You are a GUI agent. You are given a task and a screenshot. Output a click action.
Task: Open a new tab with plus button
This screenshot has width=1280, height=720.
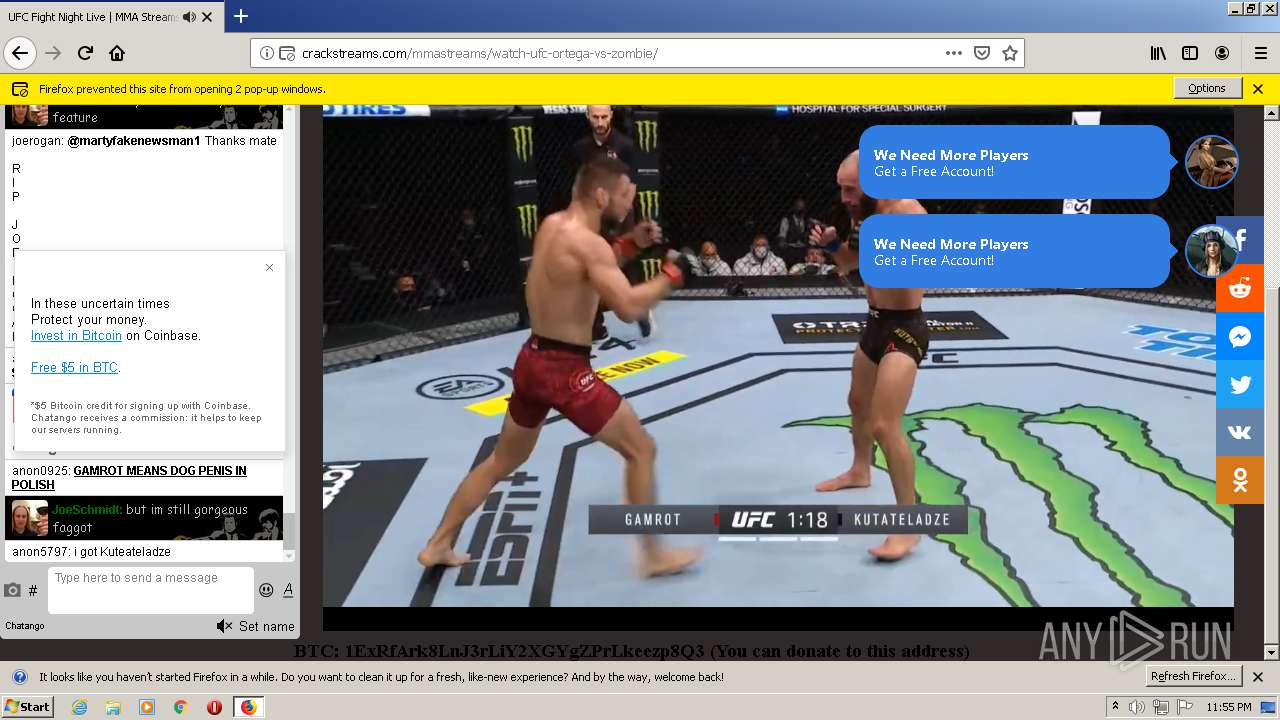(241, 16)
